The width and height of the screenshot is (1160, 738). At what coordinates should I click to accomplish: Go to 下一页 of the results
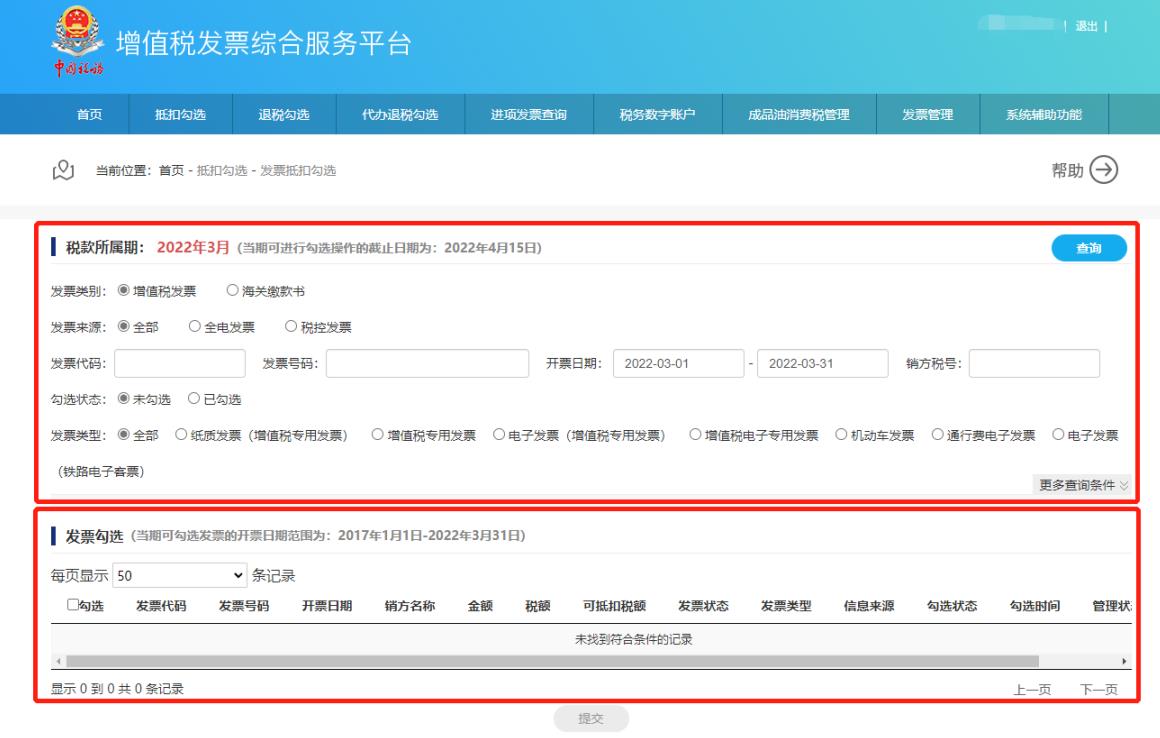1098,689
